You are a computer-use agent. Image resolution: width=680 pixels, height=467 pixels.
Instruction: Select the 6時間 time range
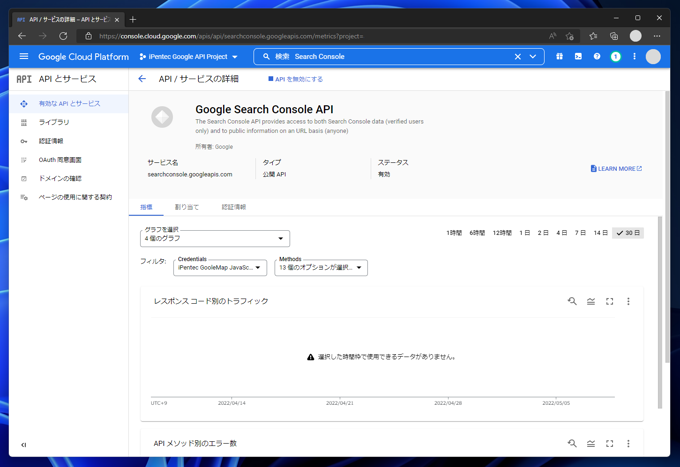[x=477, y=233]
